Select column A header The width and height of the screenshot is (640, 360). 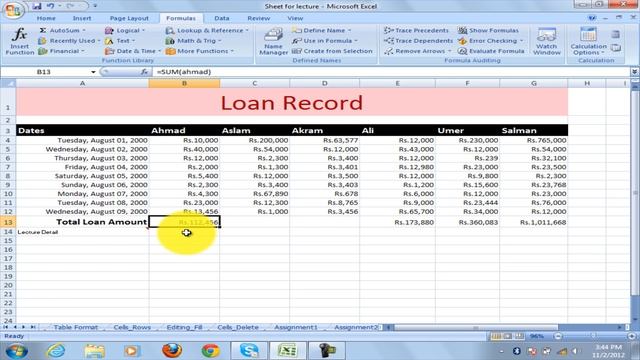(x=82, y=83)
